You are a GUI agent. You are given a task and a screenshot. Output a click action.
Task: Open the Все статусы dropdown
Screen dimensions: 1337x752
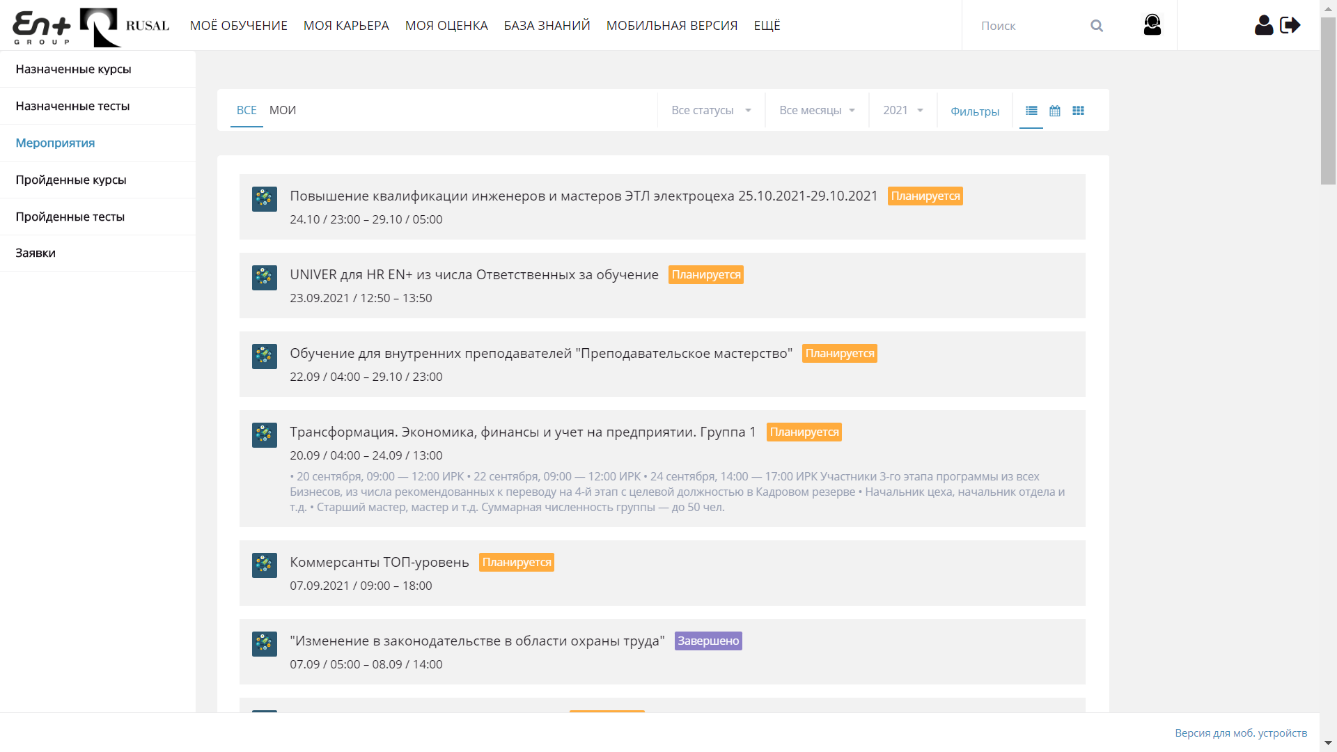click(711, 111)
